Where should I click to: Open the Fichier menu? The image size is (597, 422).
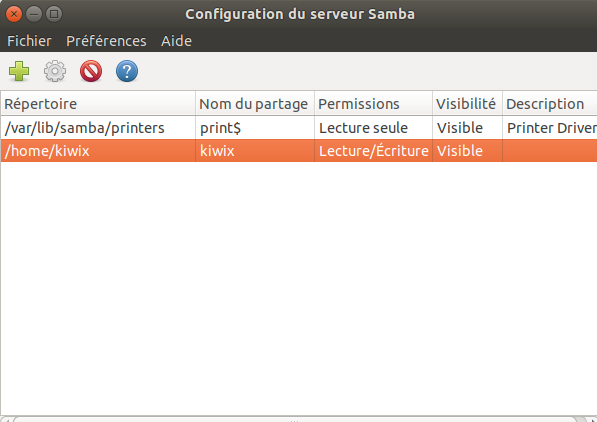(29, 41)
